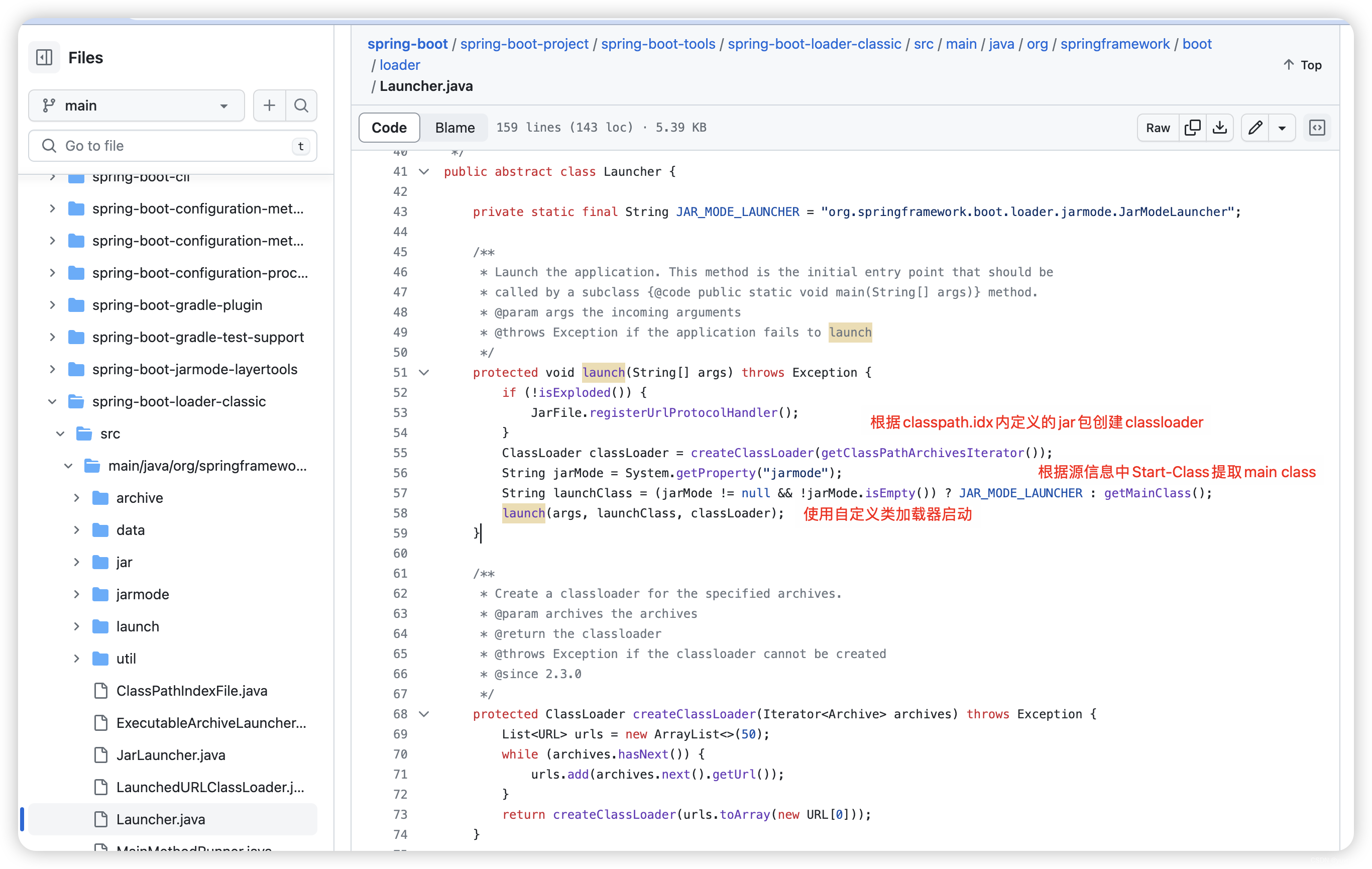Click the search files magnifier icon
Image resolution: width=1372 pixels, height=869 pixels.
tap(301, 105)
